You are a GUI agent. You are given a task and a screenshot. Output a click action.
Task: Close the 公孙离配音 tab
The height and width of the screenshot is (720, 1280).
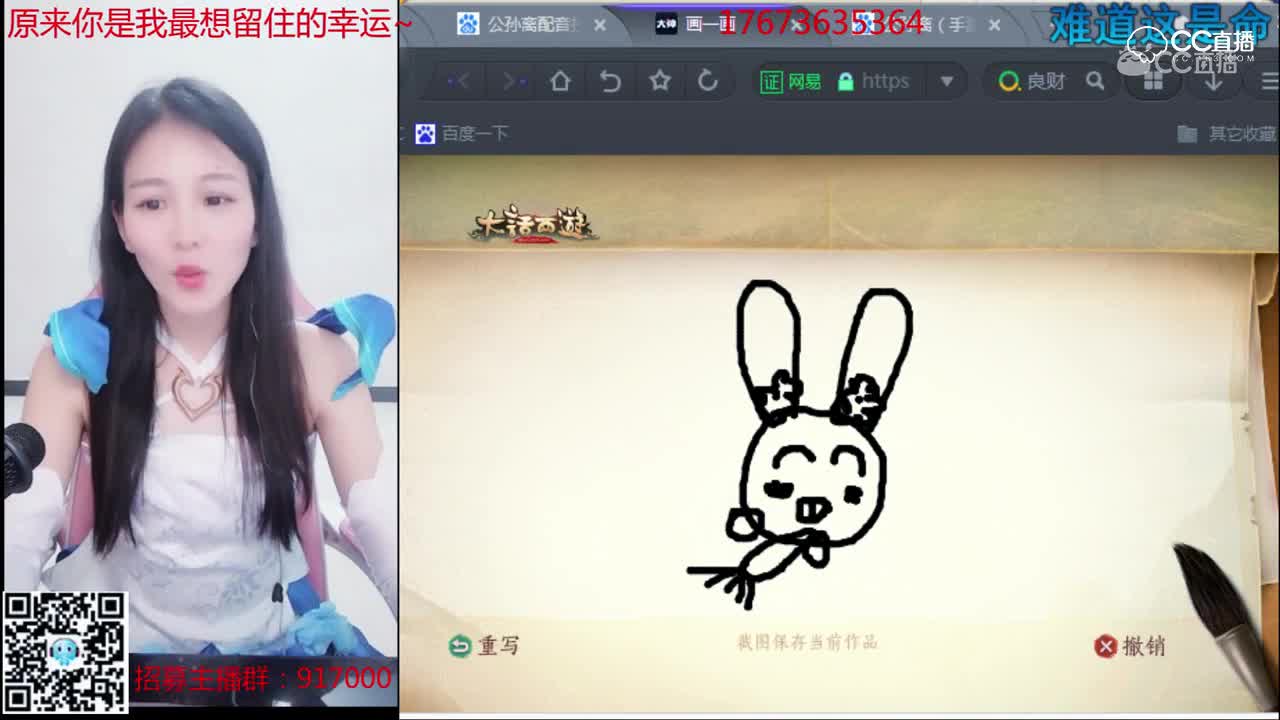(x=600, y=24)
